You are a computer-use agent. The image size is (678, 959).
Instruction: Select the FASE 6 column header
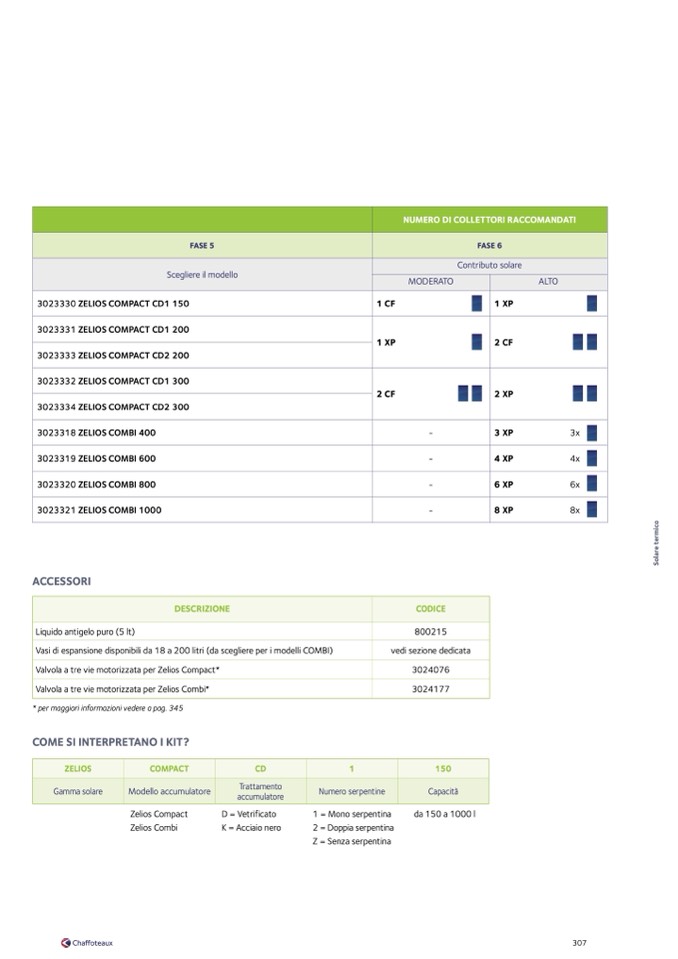coord(489,245)
